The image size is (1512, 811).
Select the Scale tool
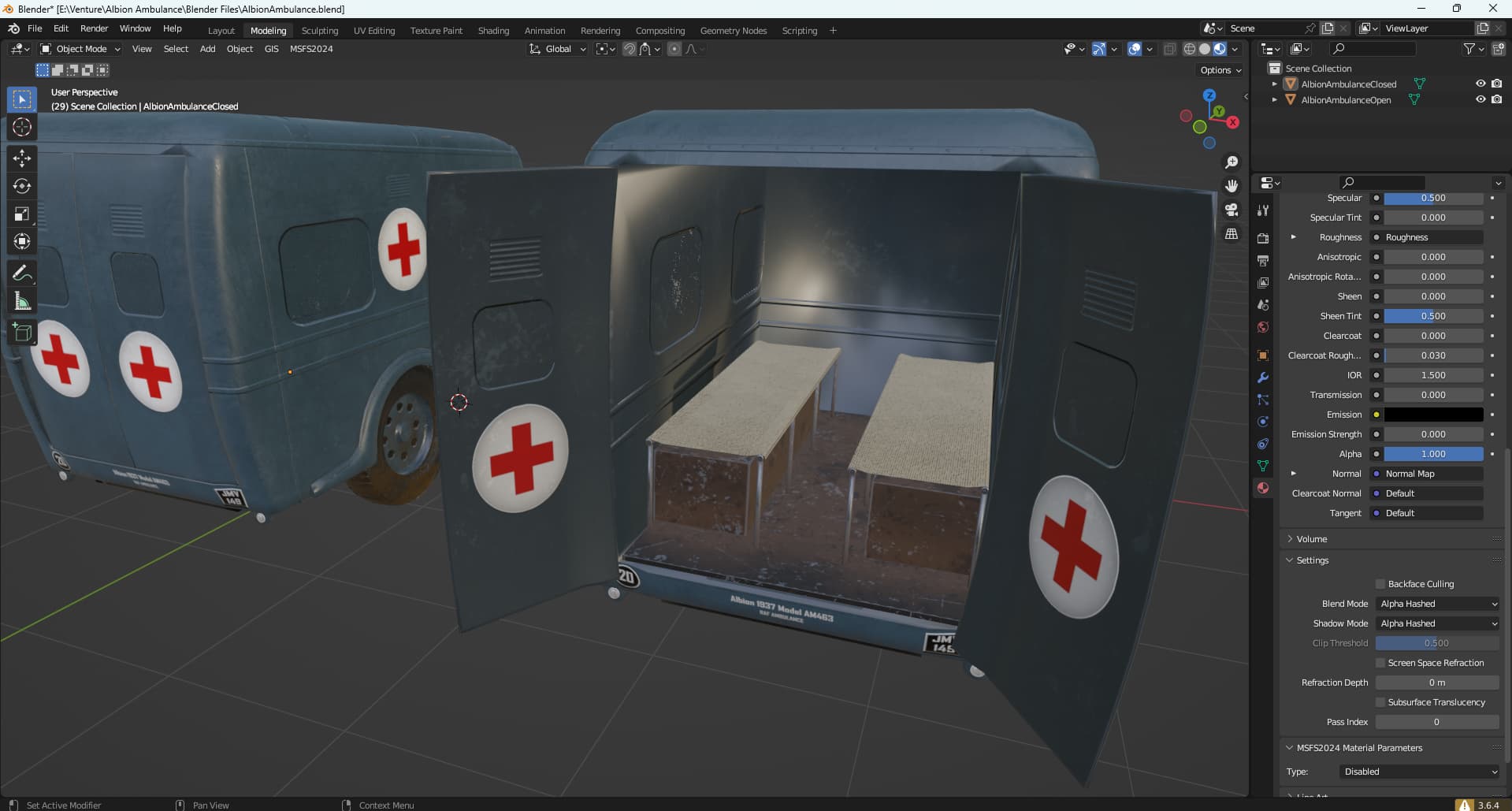(x=22, y=214)
